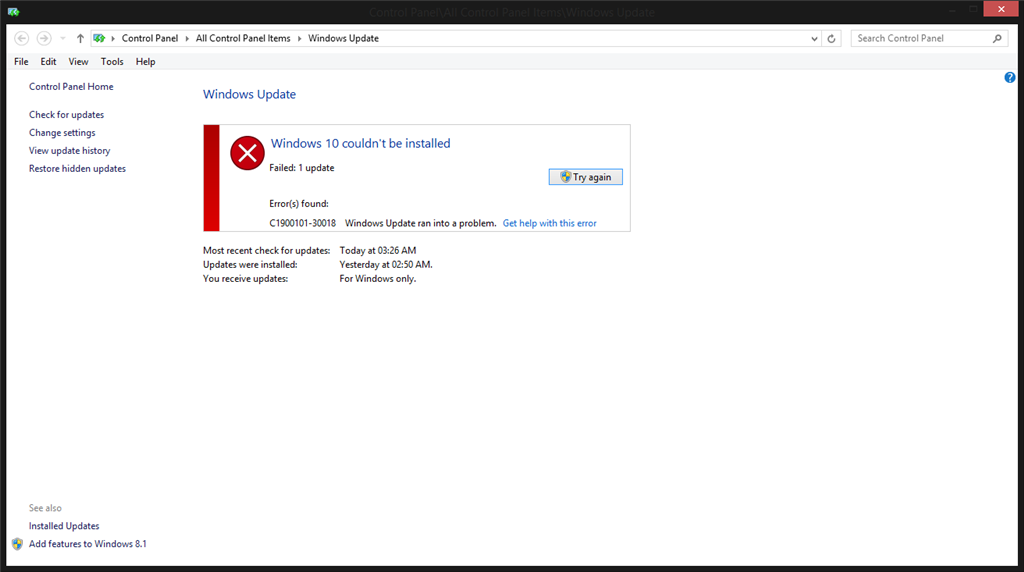The width and height of the screenshot is (1024, 572).
Task: Click the Windows Update breadcrumb
Action: pos(344,39)
